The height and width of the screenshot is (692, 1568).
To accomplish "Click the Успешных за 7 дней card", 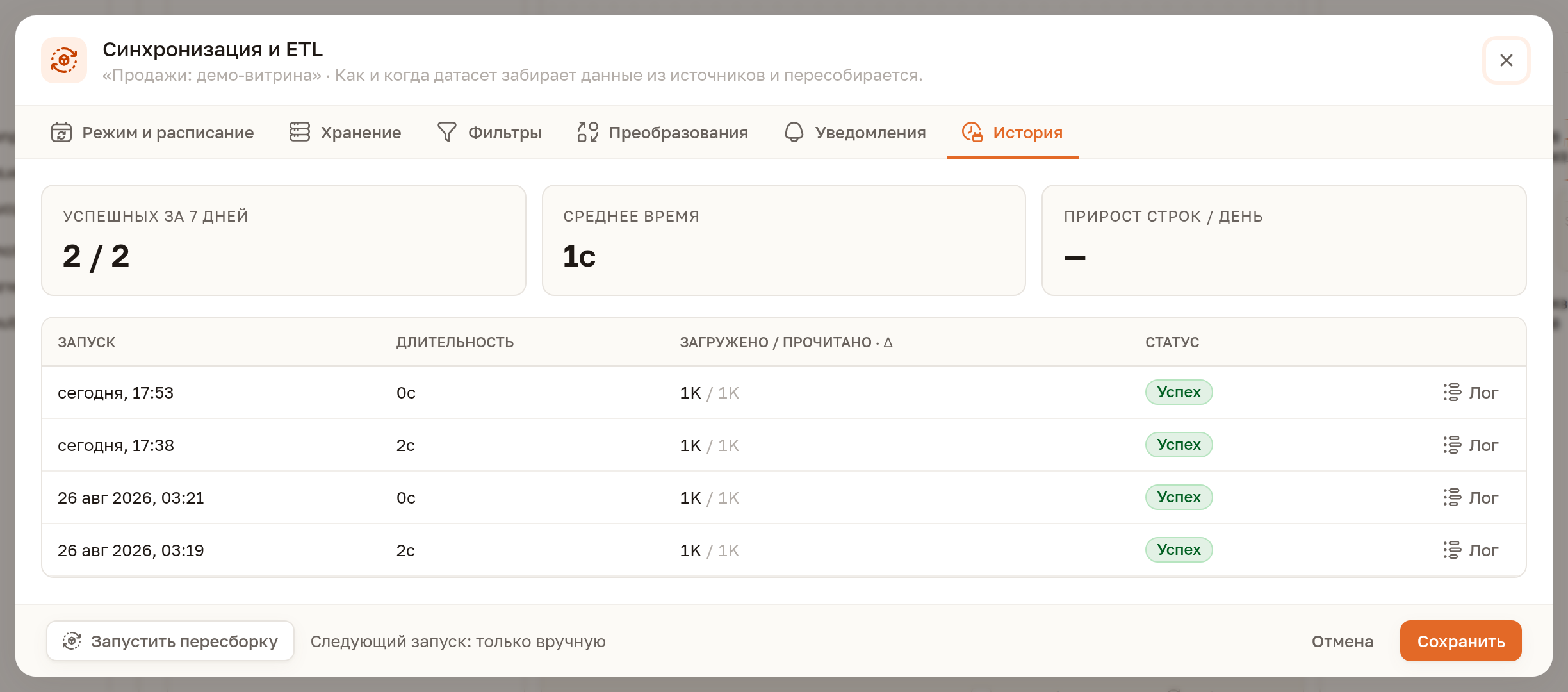I will (284, 240).
